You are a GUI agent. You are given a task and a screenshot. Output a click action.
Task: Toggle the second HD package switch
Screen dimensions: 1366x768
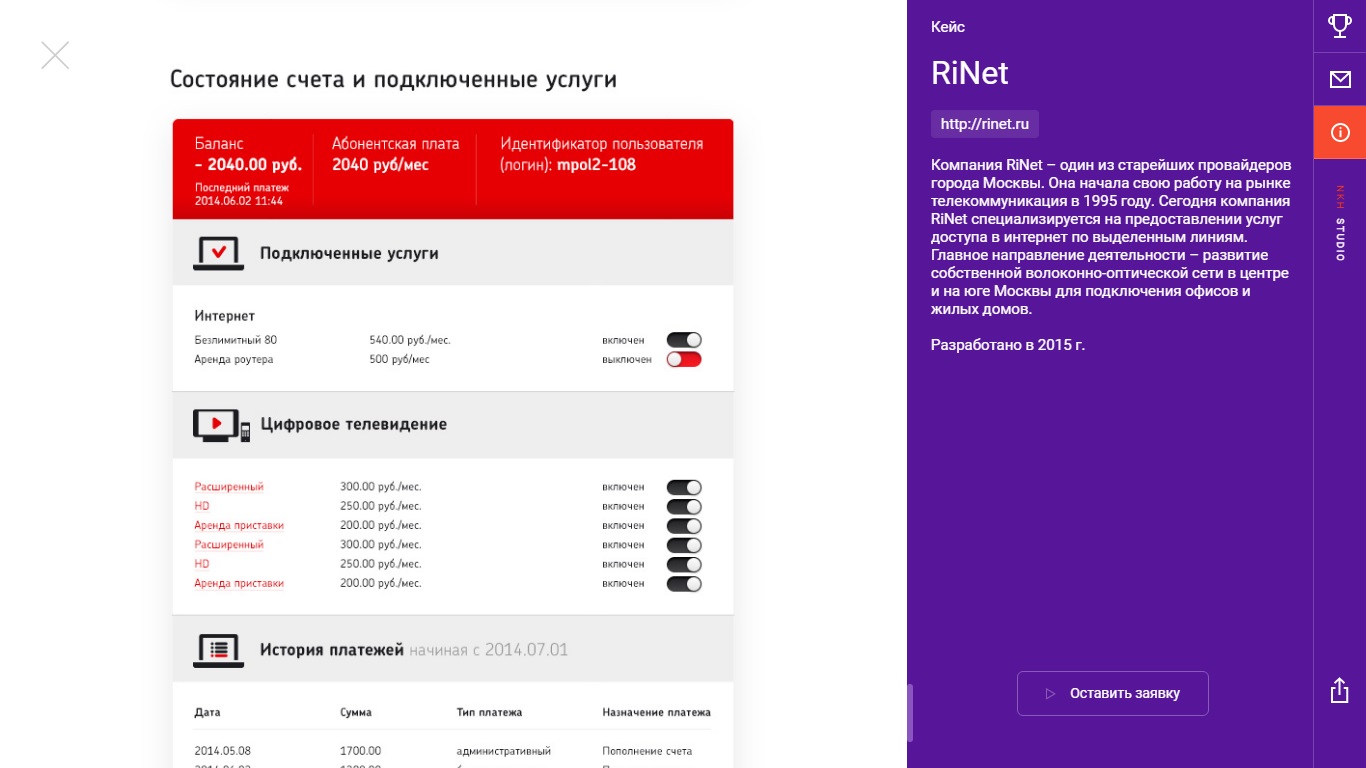(x=684, y=564)
